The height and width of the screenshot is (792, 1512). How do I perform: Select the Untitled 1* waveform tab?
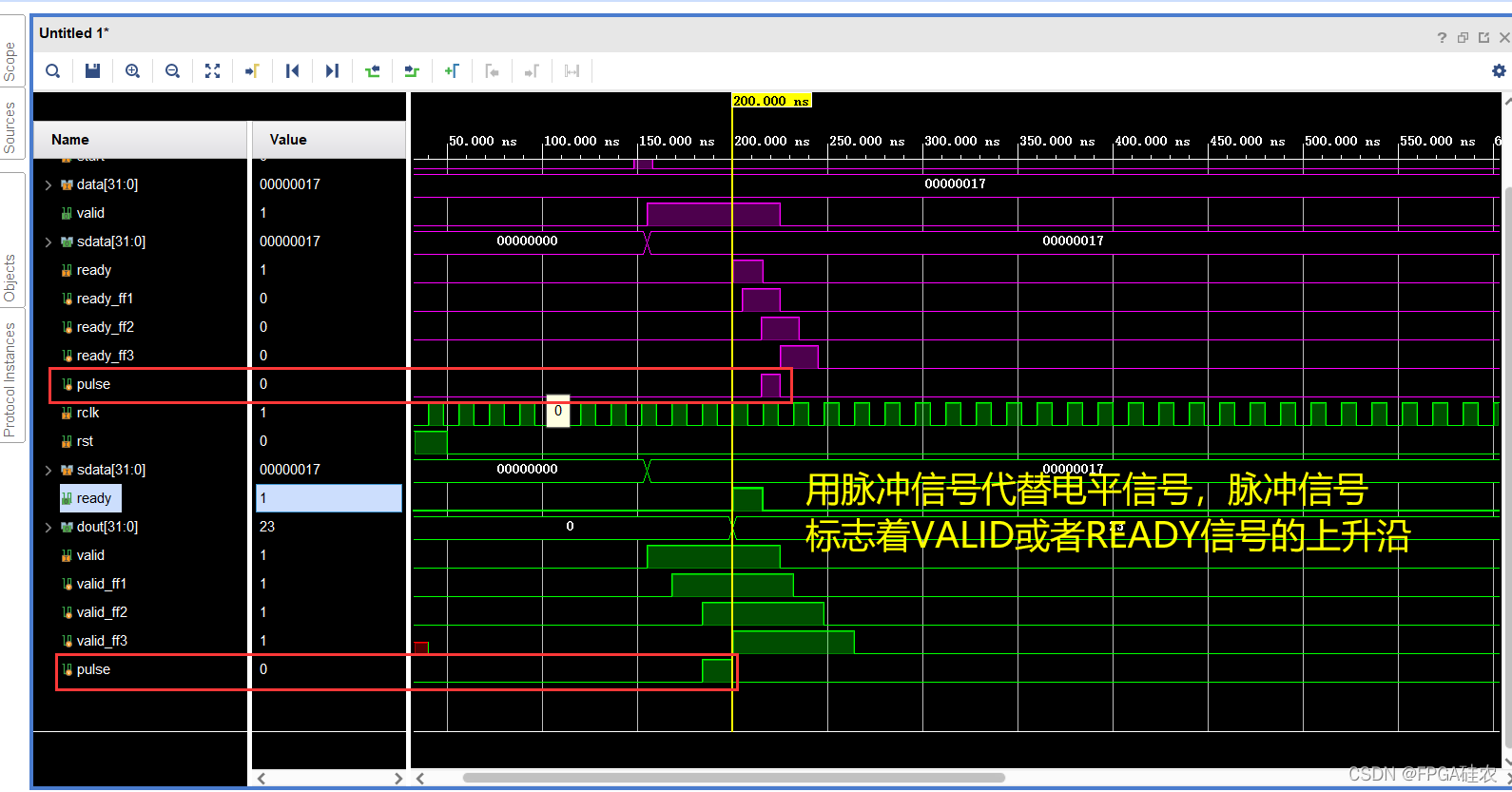[x=74, y=33]
